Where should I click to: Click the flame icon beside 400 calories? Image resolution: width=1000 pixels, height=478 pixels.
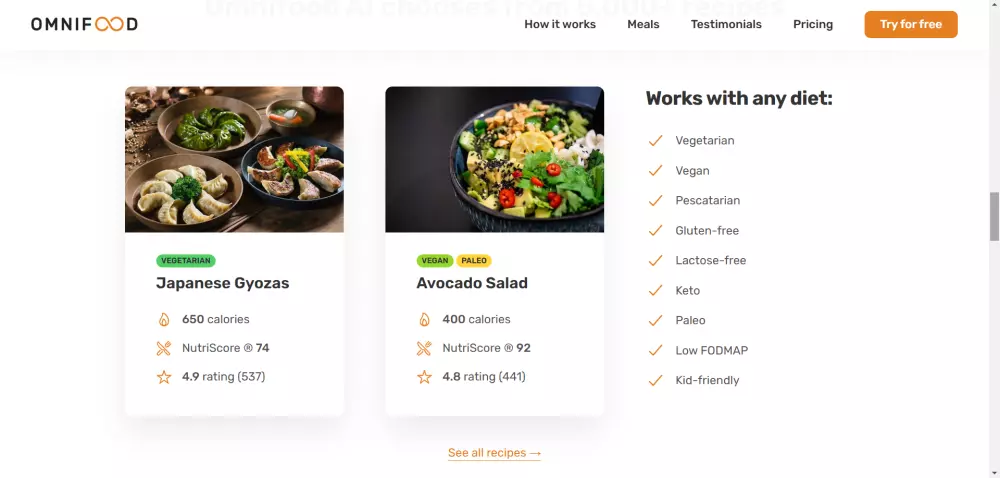(x=424, y=320)
